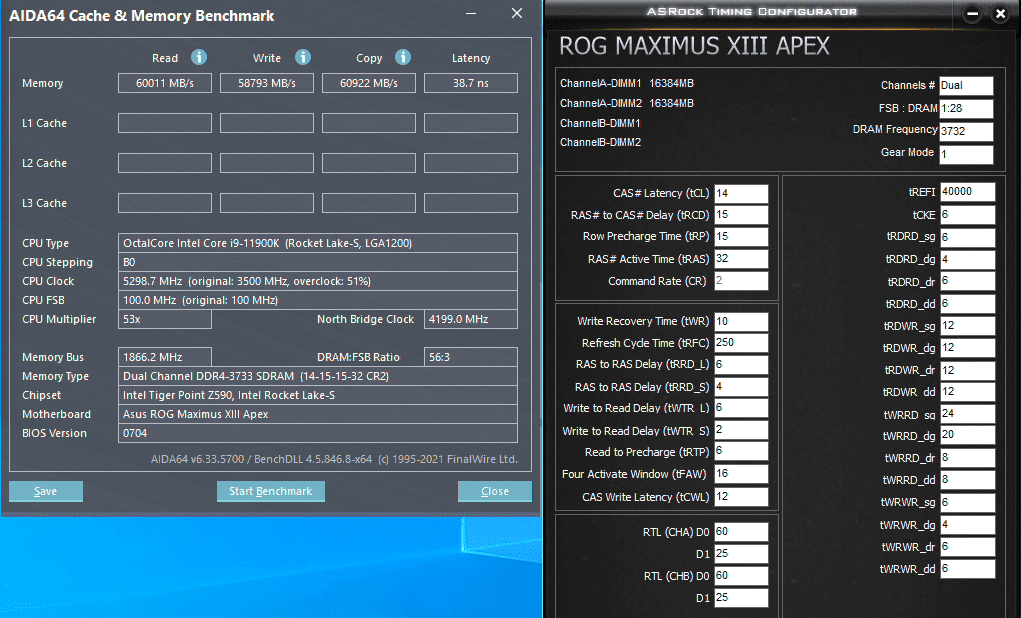Select the Memory Copy result 60922 MB/s
This screenshot has height=618, width=1021.
point(369,83)
